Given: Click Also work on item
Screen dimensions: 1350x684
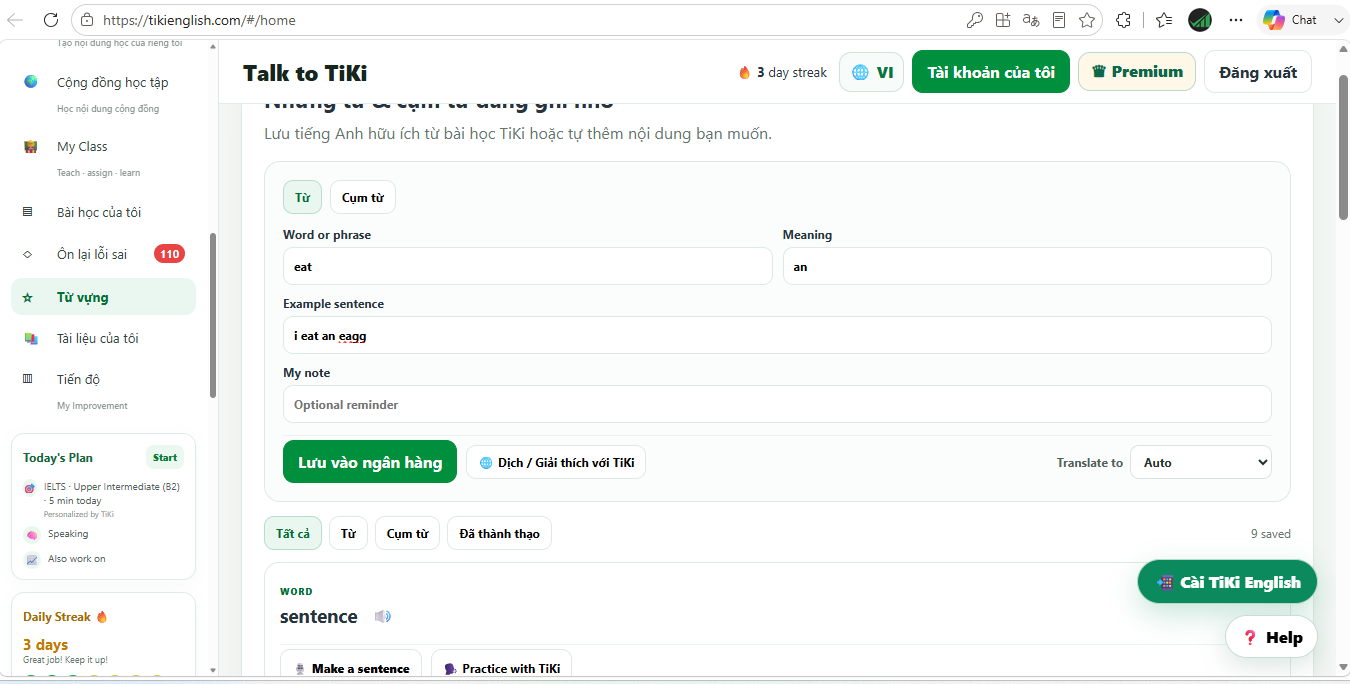Looking at the screenshot, I should (x=76, y=559).
